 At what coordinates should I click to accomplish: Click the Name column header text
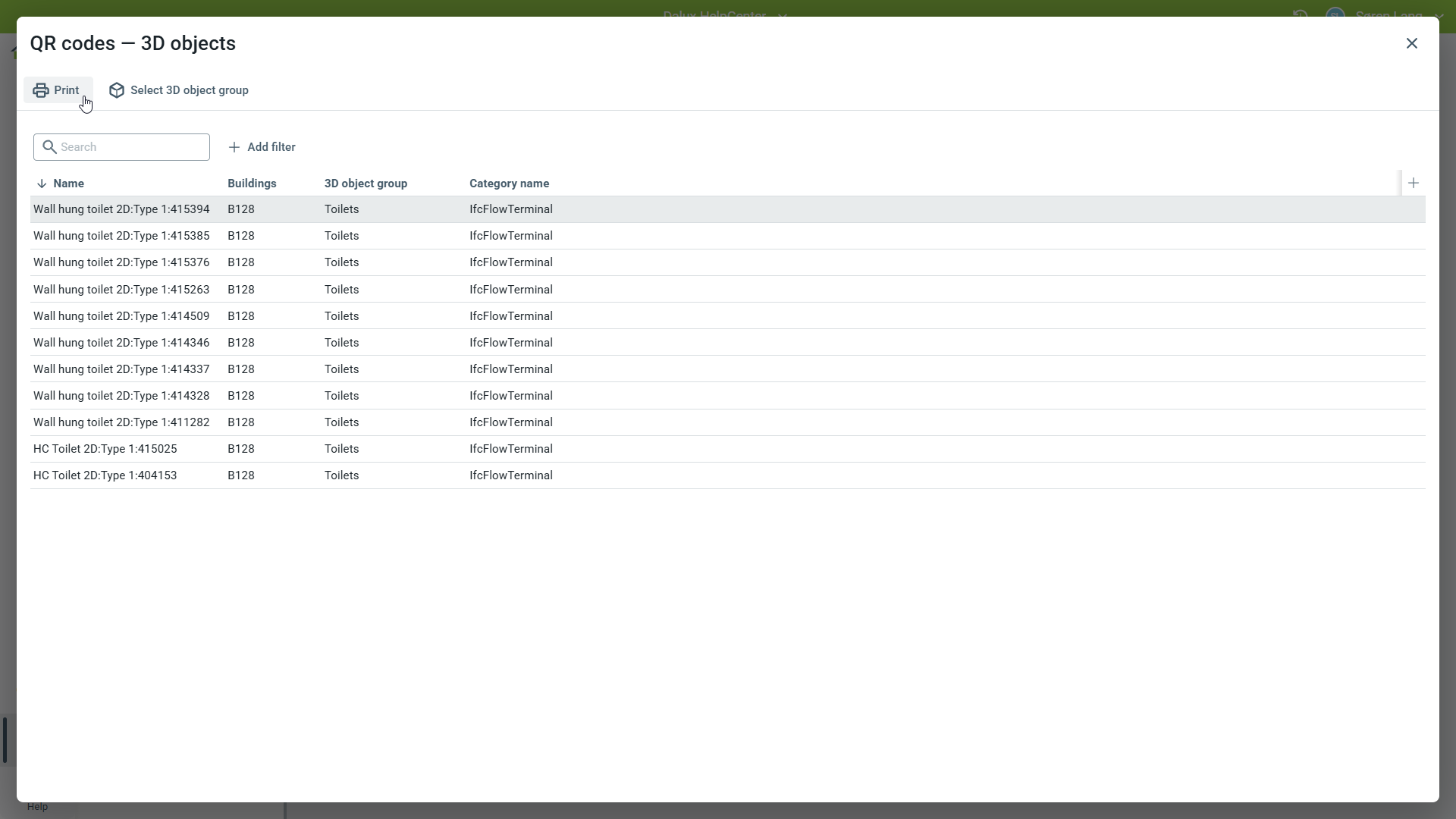point(69,184)
